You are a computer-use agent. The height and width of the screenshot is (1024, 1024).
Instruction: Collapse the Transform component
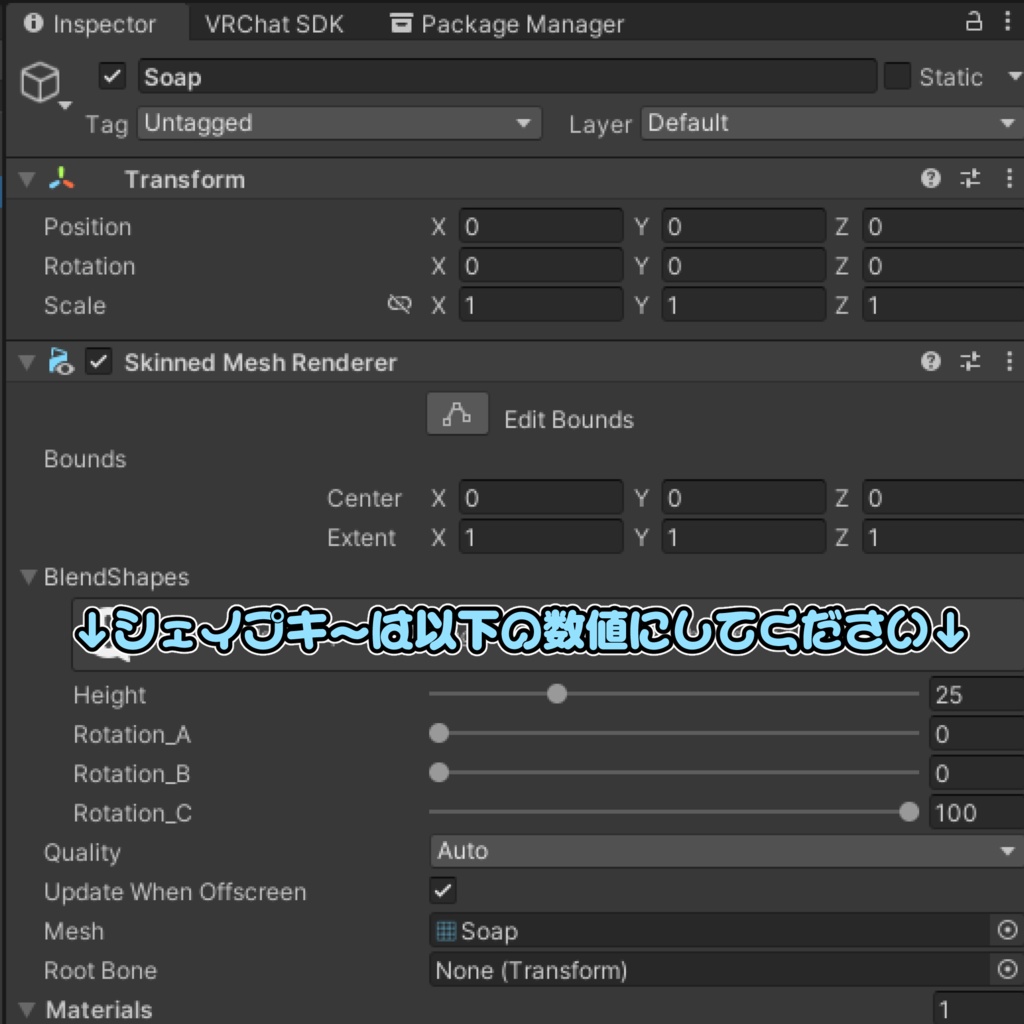[x=27, y=179]
